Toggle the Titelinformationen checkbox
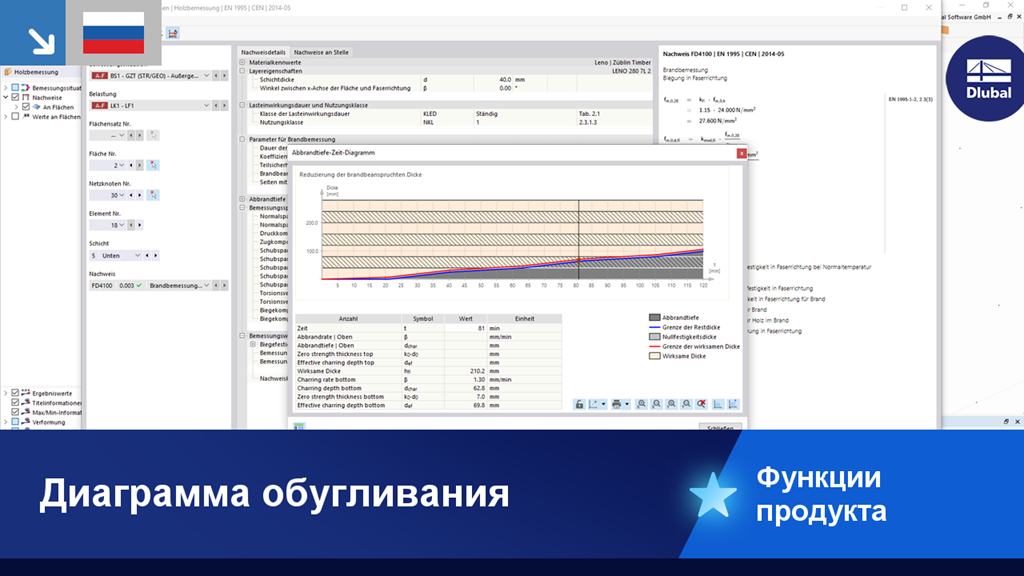This screenshot has height=576, width=1024. click(15, 403)
